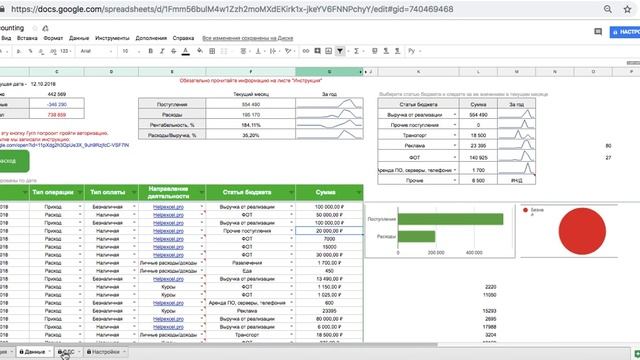The image size is (640, 360).
Task: Click the red pie chart
Action: tap(582, 231)
